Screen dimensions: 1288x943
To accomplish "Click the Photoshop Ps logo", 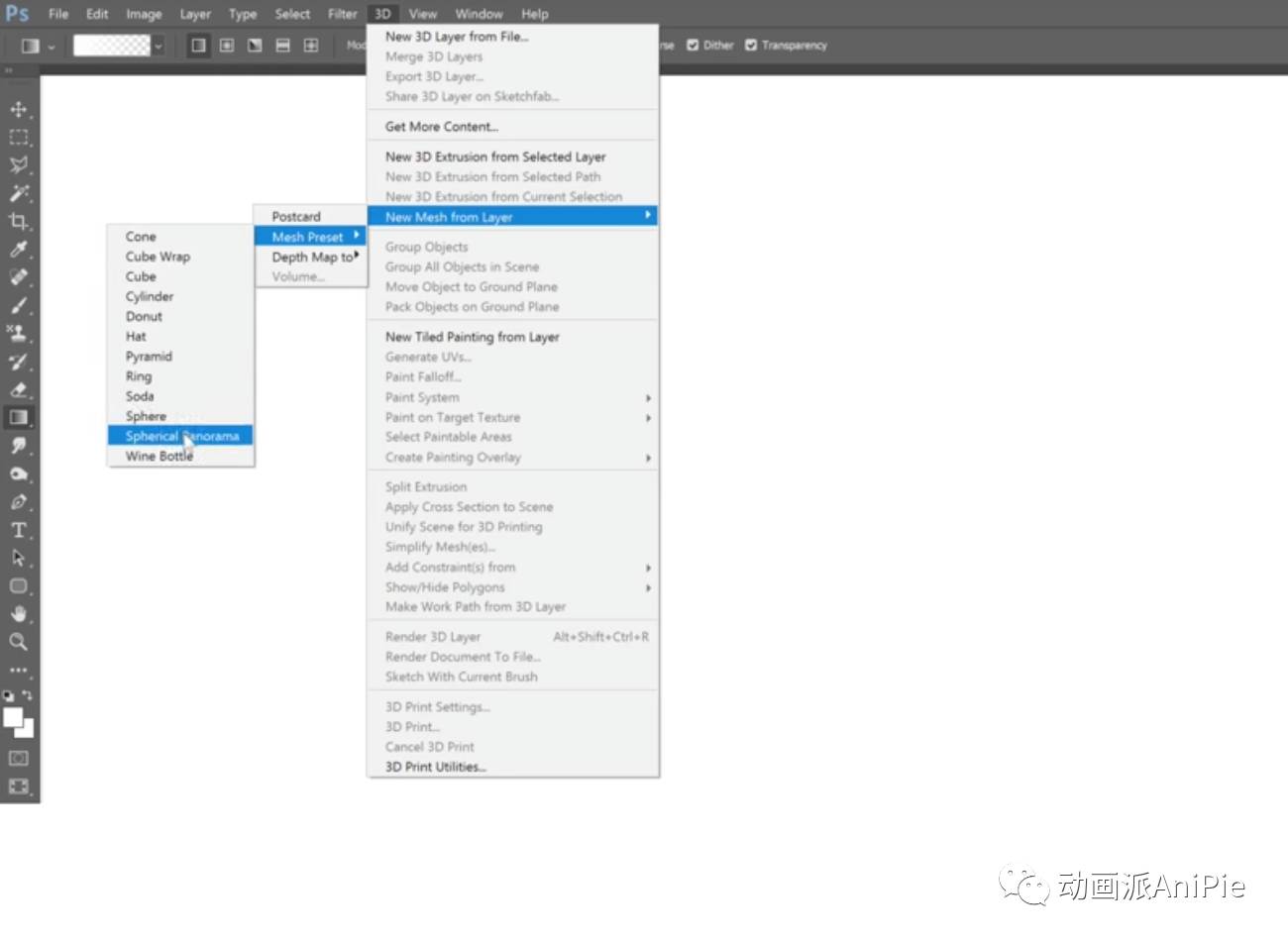I will click(x=17, y=14).
